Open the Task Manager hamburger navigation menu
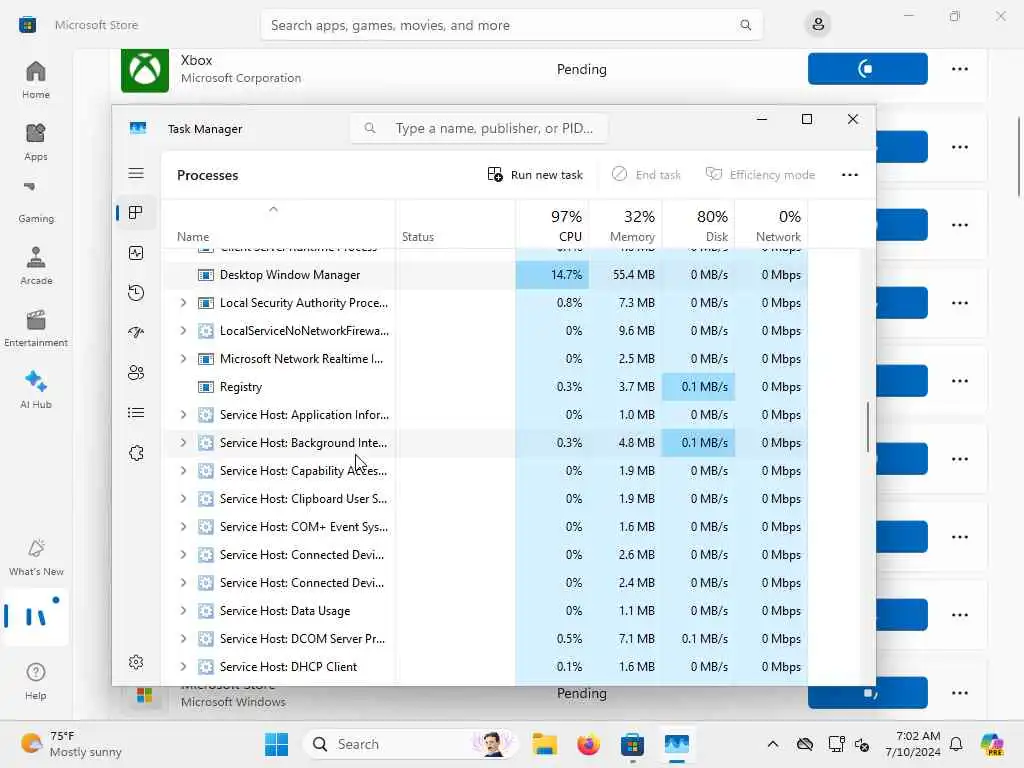The height and width of the screenshot is (768, 1024). pyautogui.click(x=136, y=173)
